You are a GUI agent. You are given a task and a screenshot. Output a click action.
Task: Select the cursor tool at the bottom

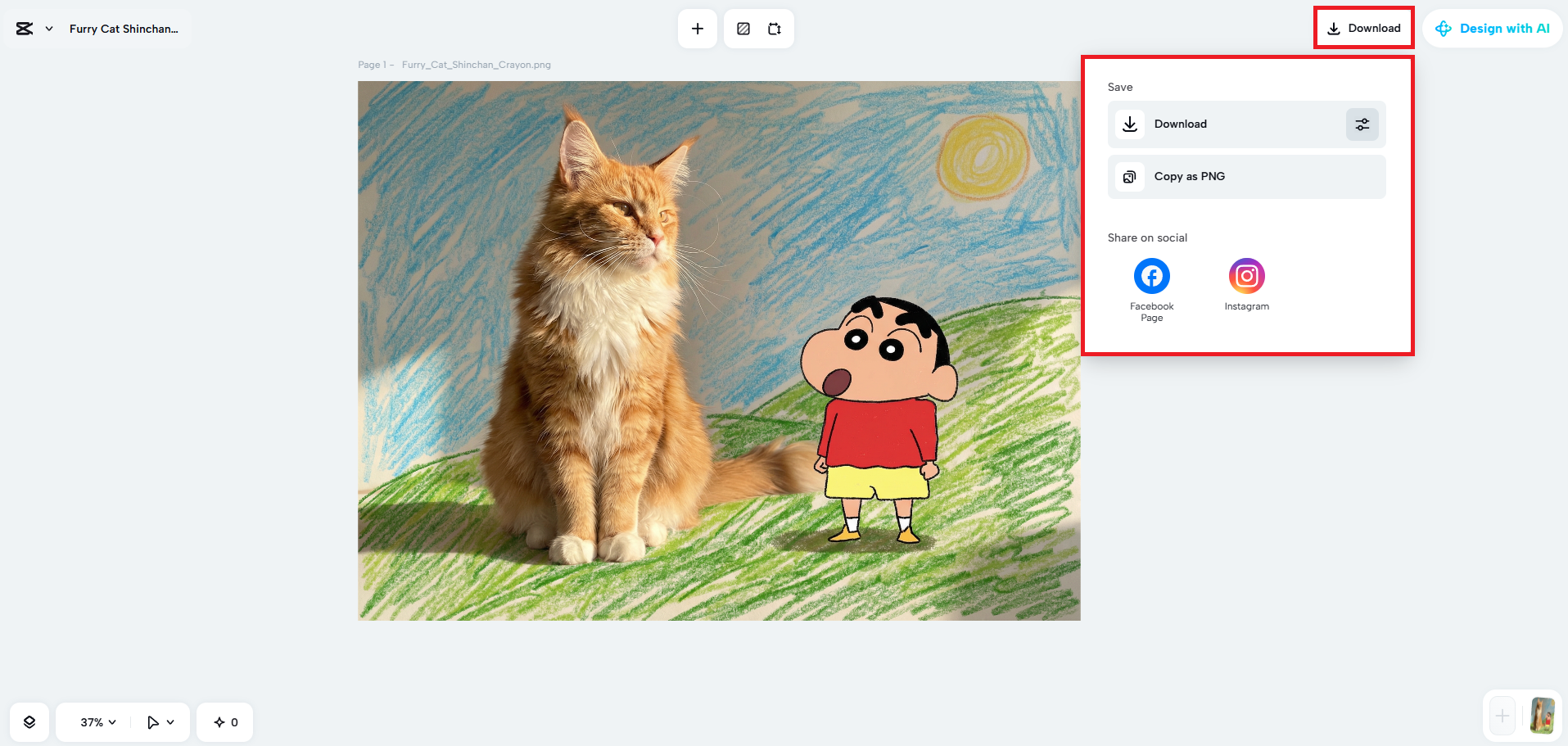pyautogui.click(x=152, y=721)
